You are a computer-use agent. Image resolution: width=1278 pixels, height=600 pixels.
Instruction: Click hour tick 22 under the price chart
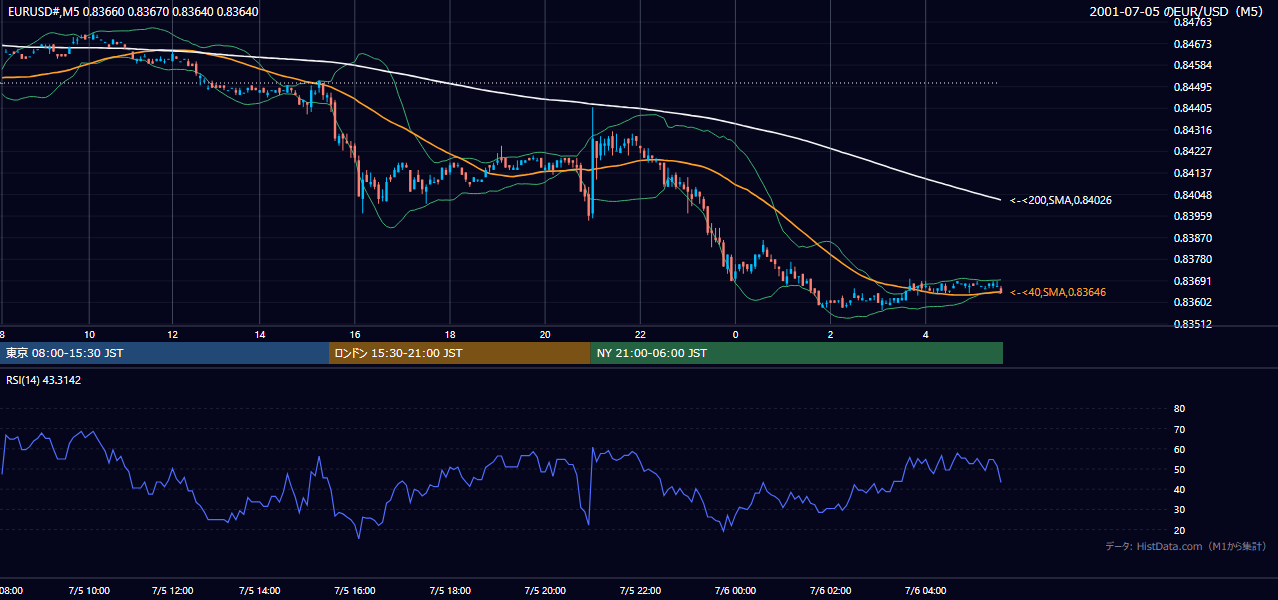click(x=640, y=334)
